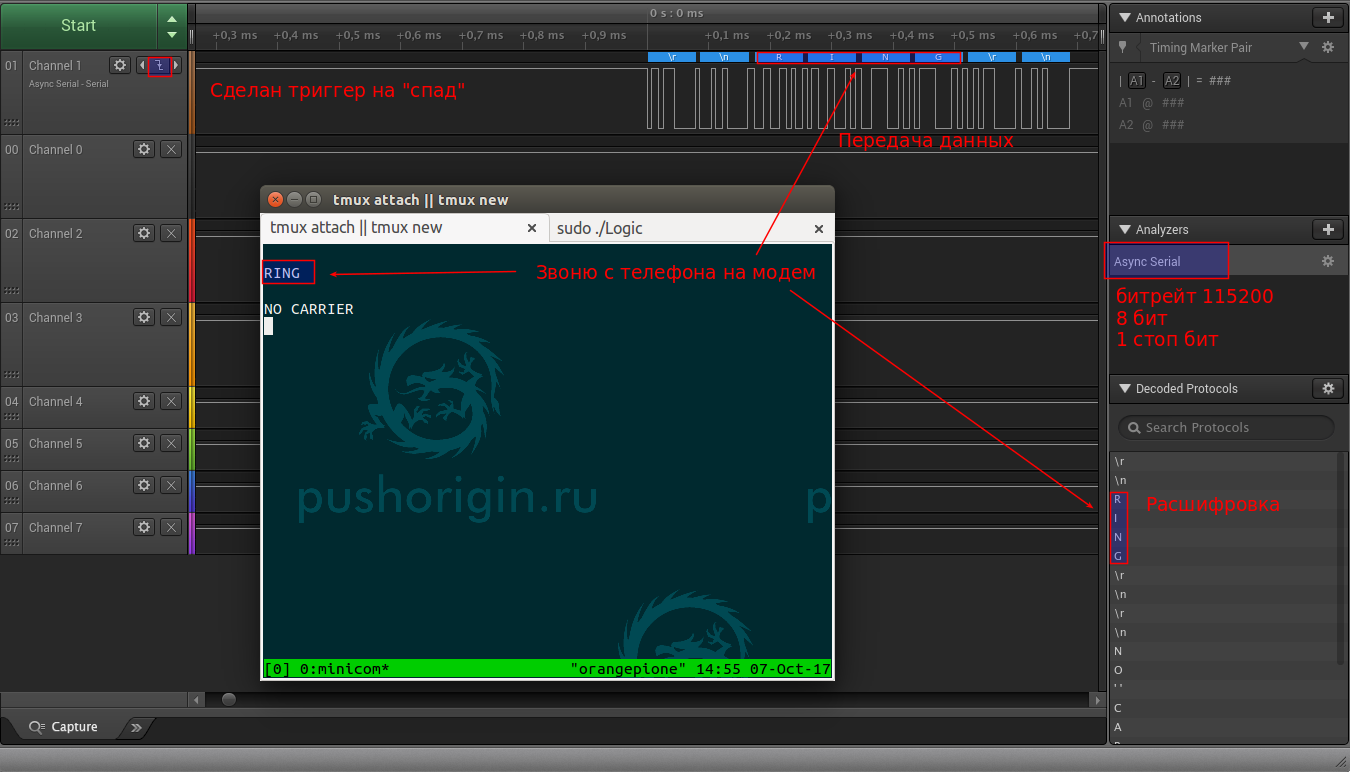This screenshot has width=1350, height=772.
Task: Open the Decoded Protocols panel gear
Action: click(x=1327, y=388)
